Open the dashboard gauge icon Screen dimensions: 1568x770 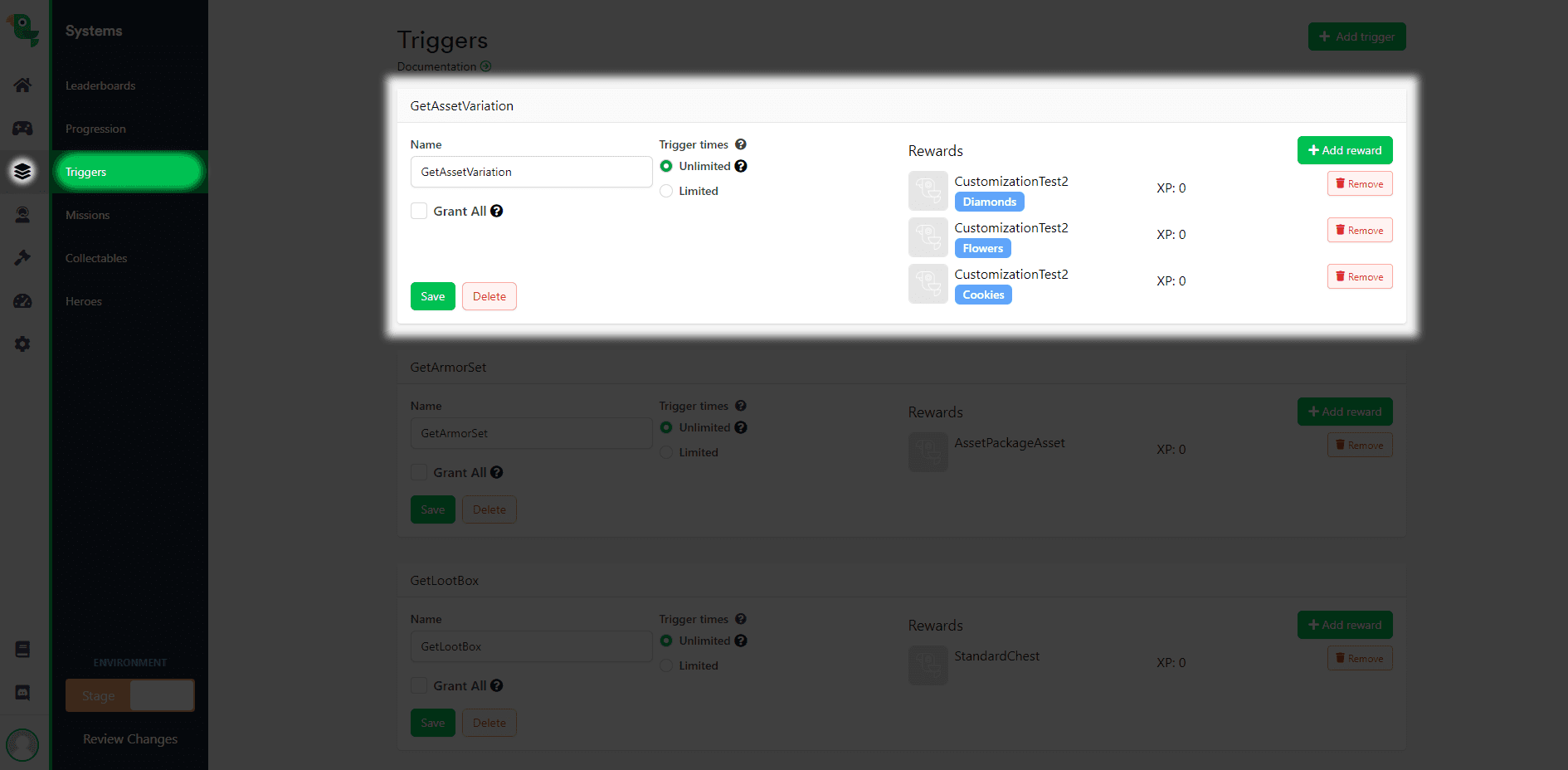(22, 301)
